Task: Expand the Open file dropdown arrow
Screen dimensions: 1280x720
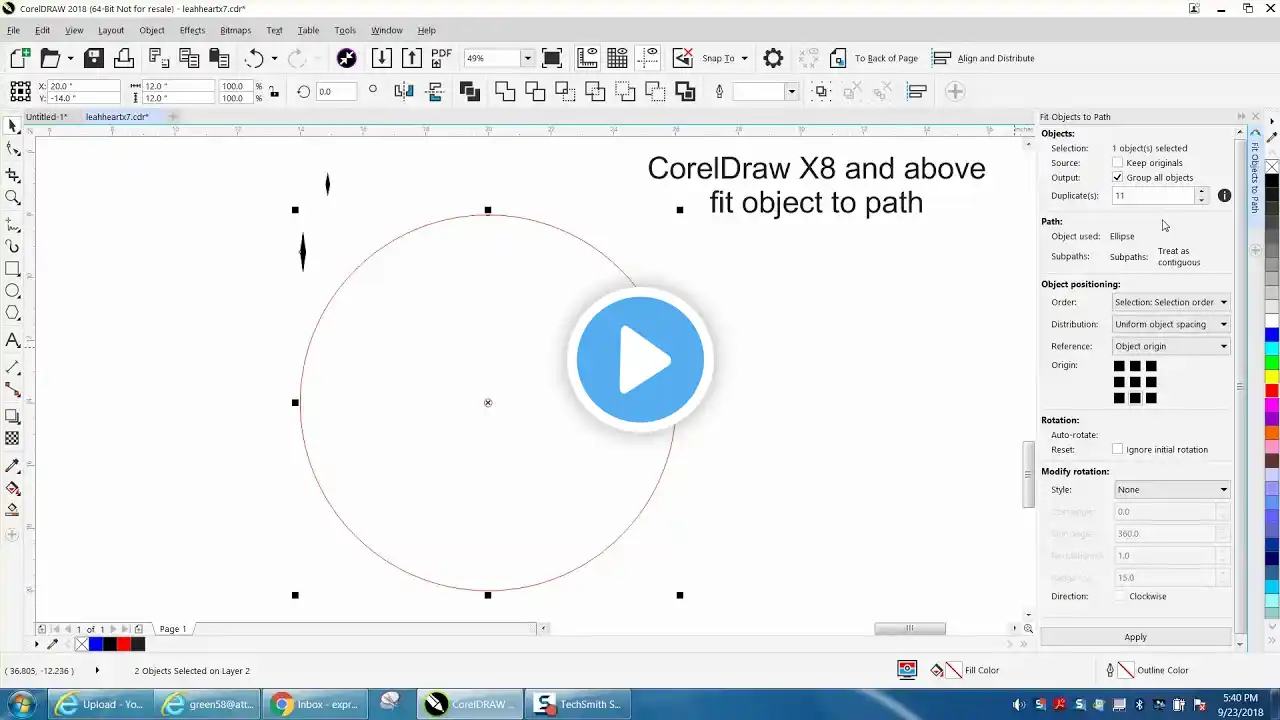Action: [70, 58]
